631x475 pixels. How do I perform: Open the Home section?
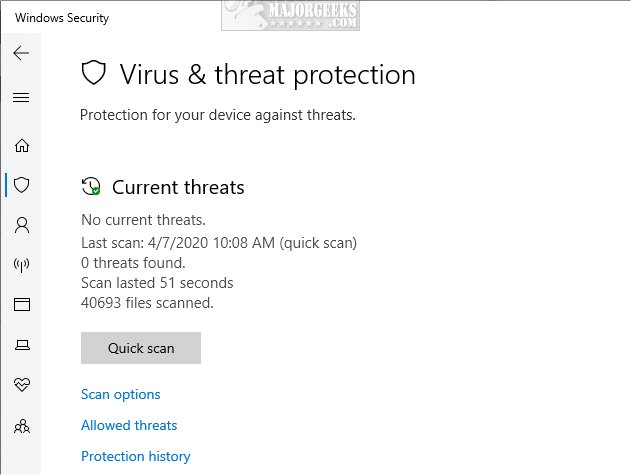pos(22,145)
